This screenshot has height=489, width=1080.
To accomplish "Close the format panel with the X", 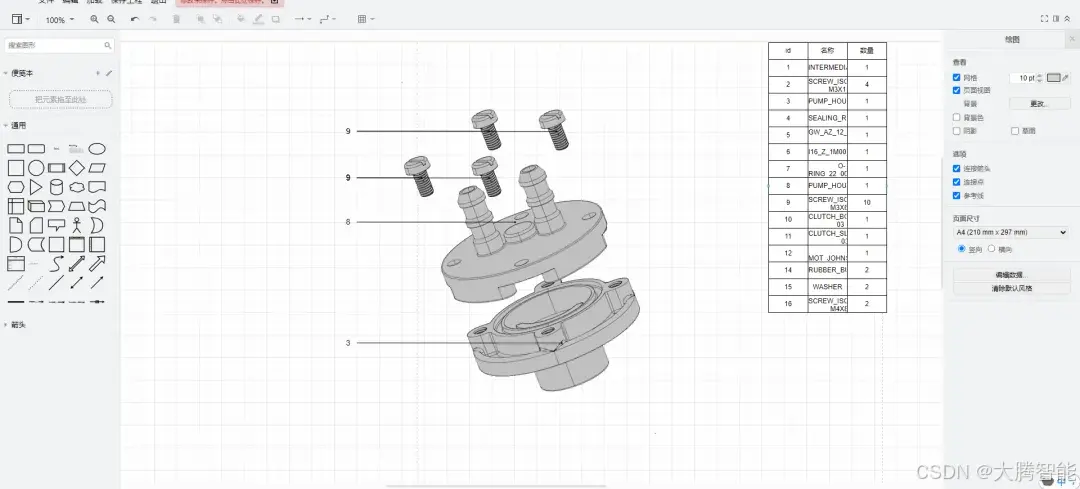I will (x=1071, y=40).
